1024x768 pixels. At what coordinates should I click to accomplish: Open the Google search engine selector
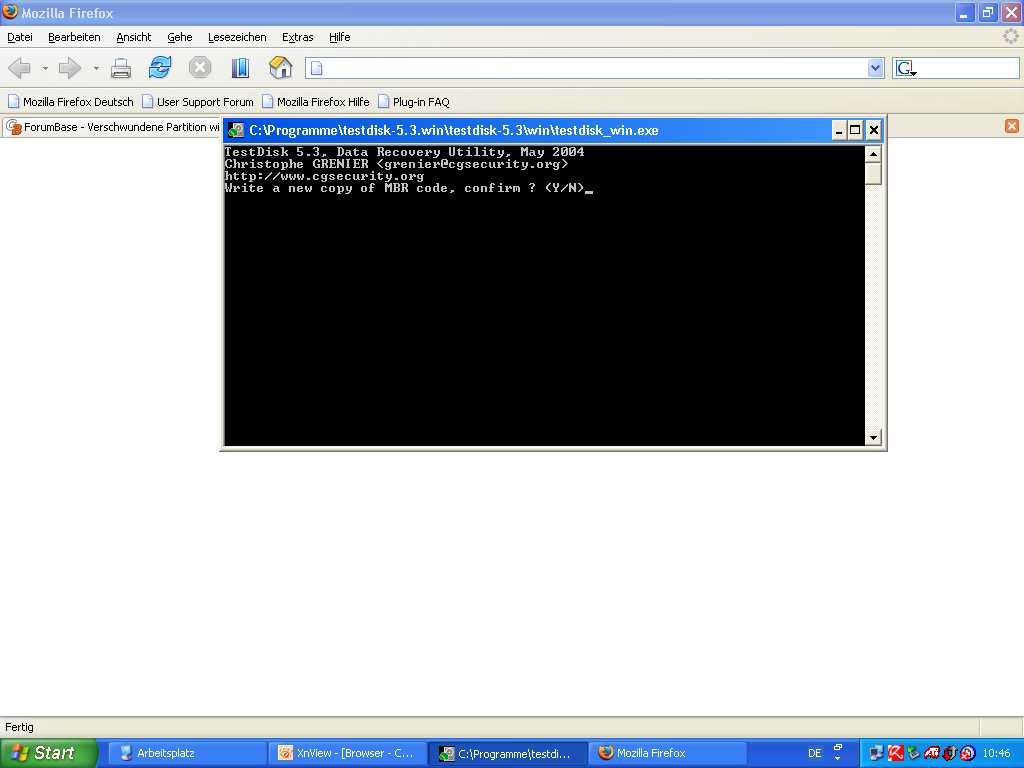point(906,69)
